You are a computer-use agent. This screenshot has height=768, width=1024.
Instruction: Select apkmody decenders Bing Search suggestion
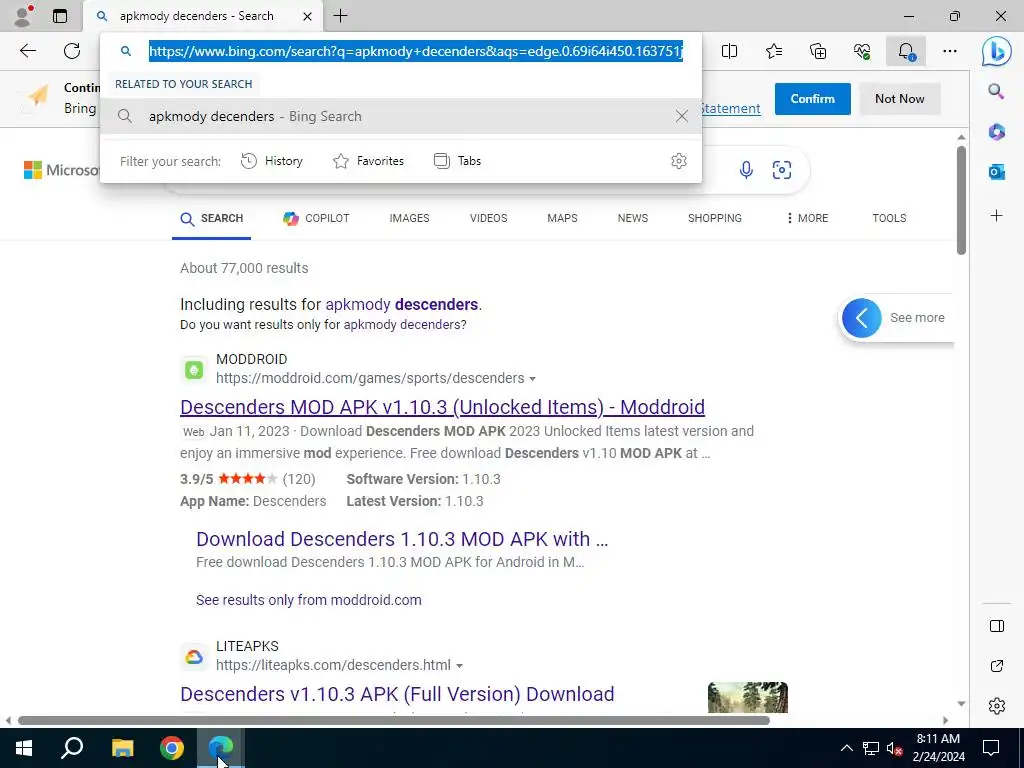click(x=401, y=116)
